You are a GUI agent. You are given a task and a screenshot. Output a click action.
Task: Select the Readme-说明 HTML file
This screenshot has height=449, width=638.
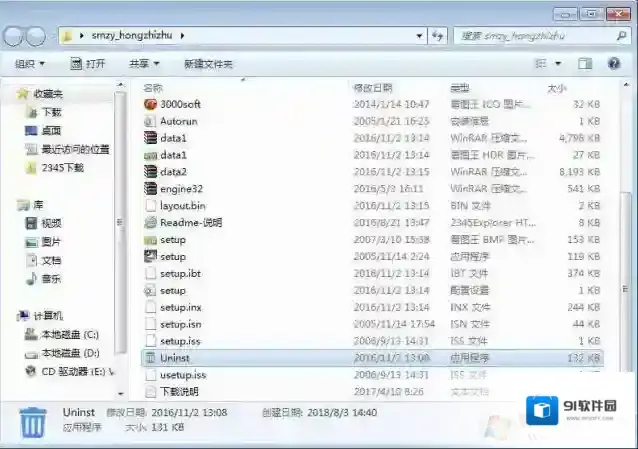coord(190,223)
